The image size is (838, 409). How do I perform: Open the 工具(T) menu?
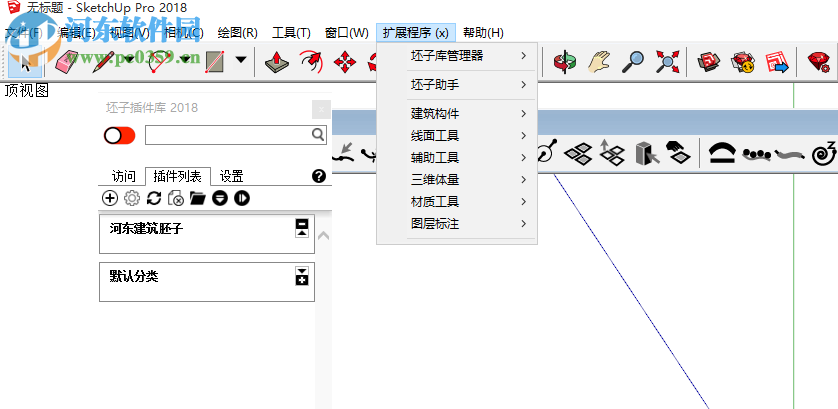click(x=291, y=33)
